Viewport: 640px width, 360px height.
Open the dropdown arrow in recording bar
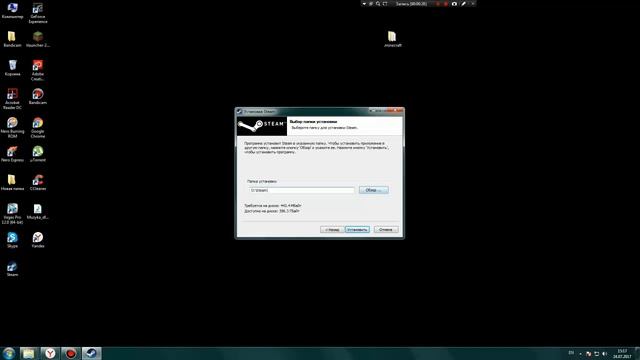tap(364, 4)
